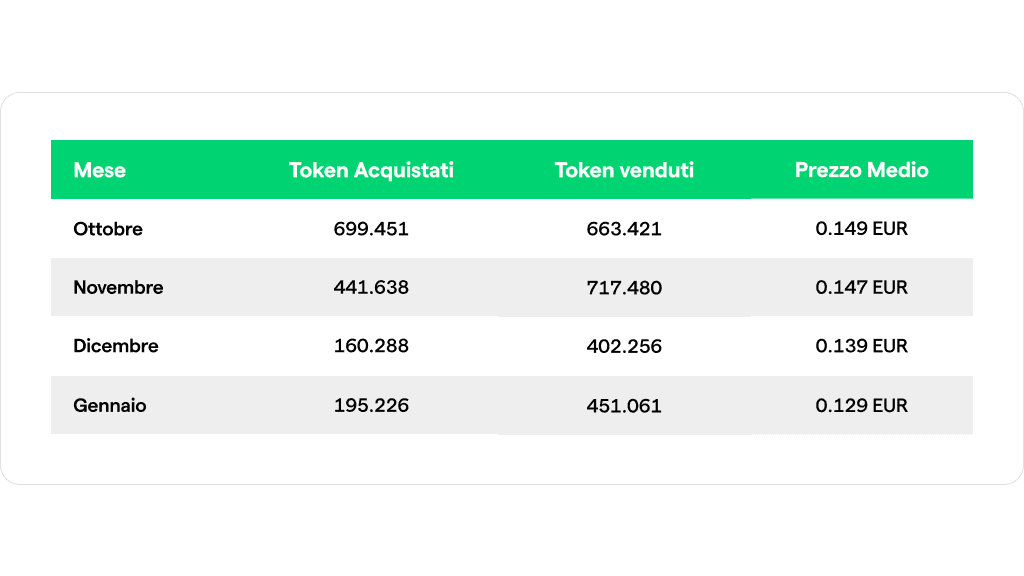Click the Dicembre row label

116,346
